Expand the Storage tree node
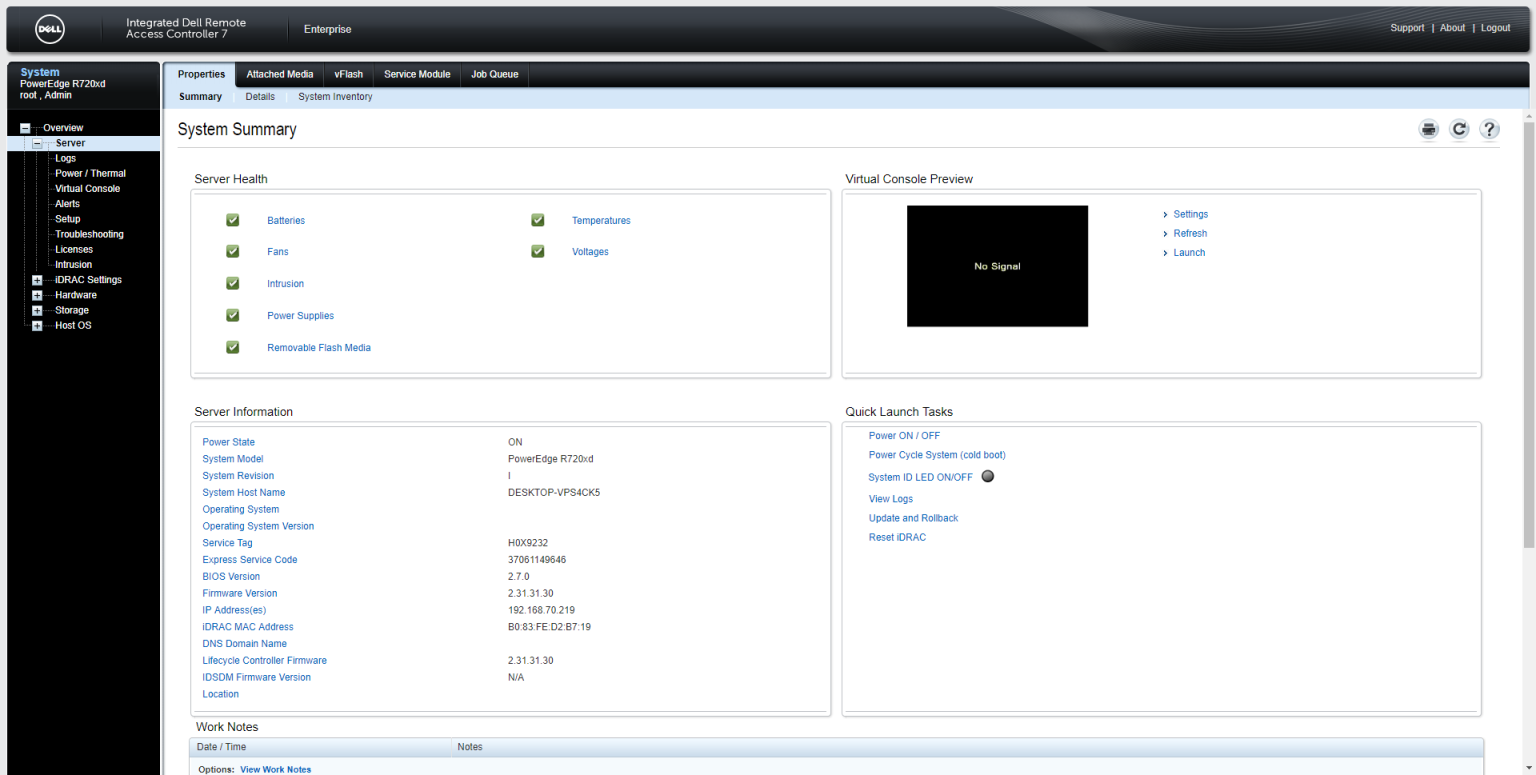The height and width of the screenshot is (775, 1536). pos(37,311)
